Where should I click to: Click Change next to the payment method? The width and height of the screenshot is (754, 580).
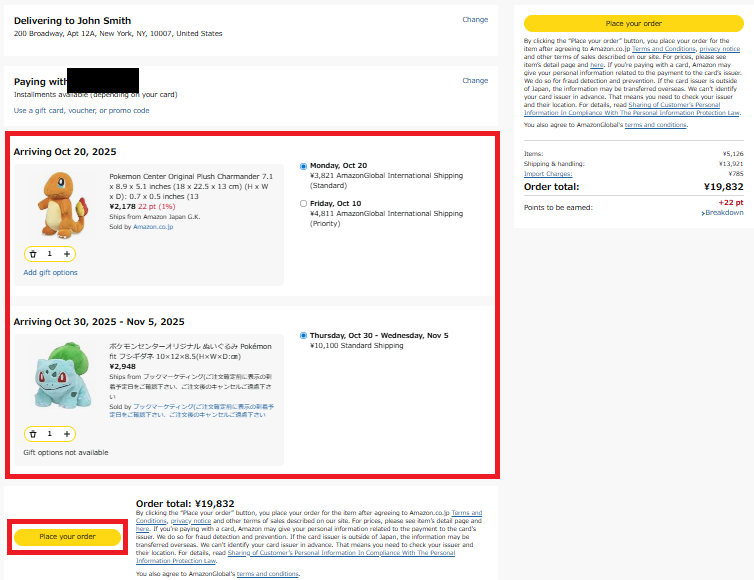click(475, 80)
